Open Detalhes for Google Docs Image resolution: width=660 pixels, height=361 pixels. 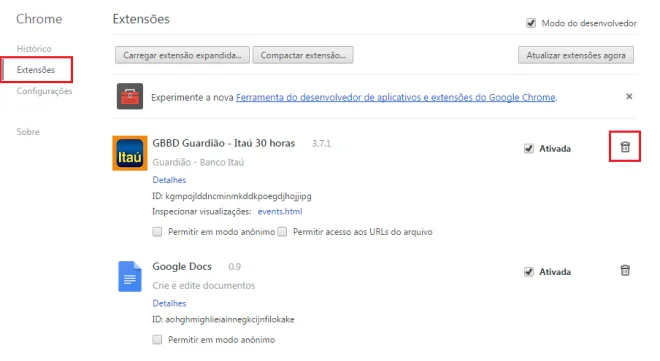click(169, 303)
